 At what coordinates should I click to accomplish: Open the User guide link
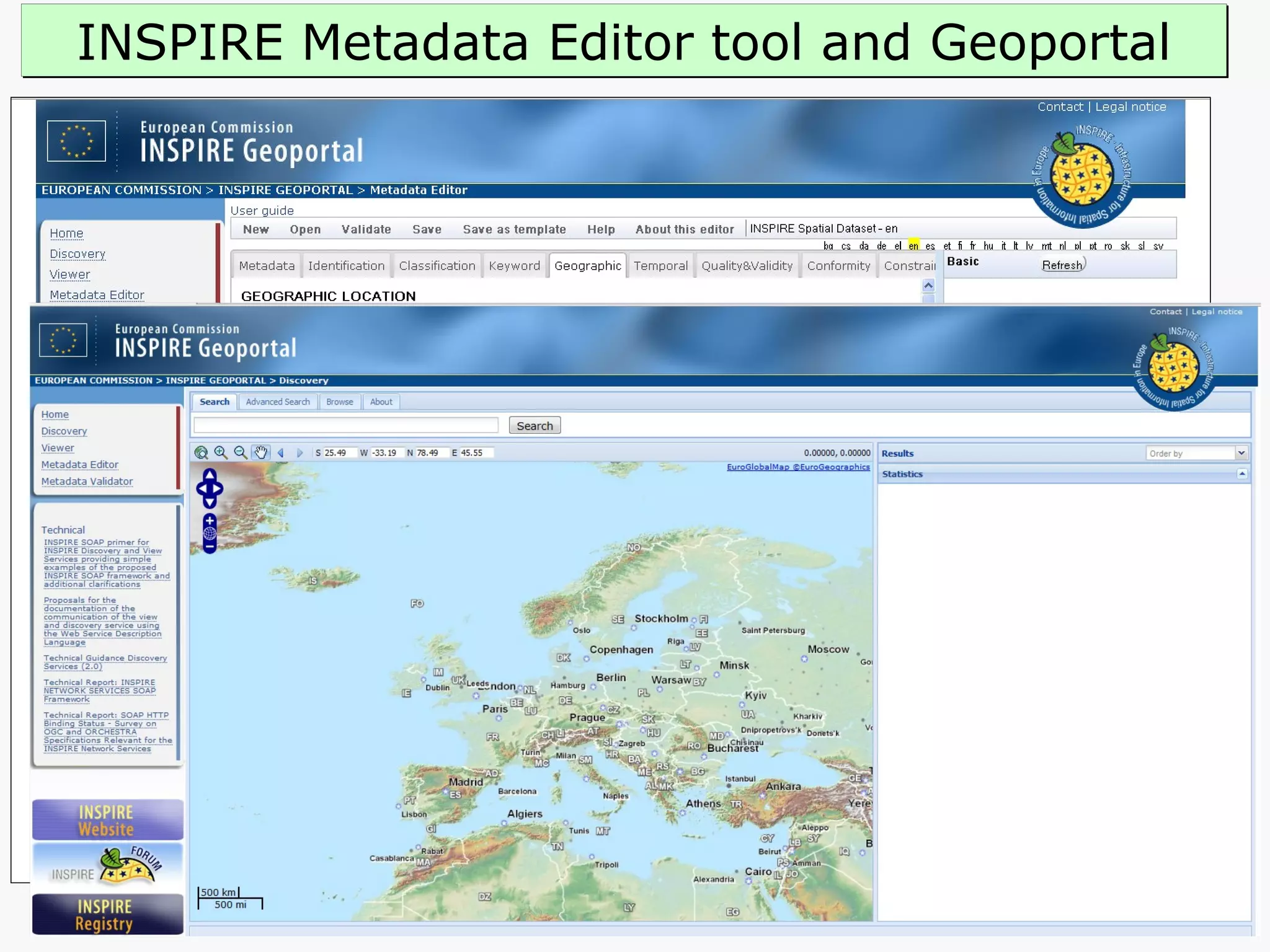[x=262, y=211]
